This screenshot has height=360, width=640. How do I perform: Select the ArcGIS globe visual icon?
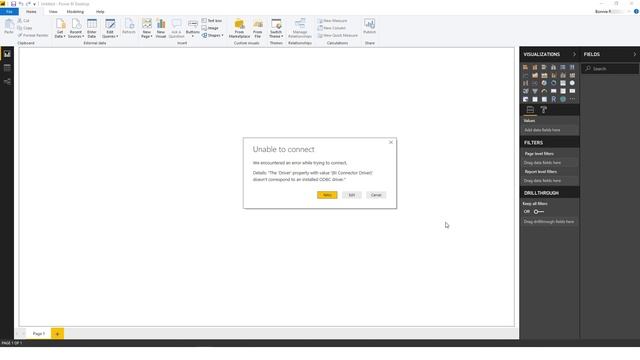click(x=563, y=99)
